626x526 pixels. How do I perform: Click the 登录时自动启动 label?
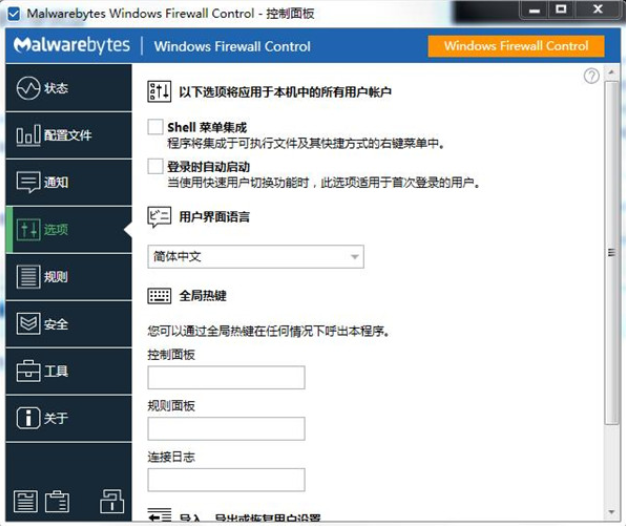208,166
